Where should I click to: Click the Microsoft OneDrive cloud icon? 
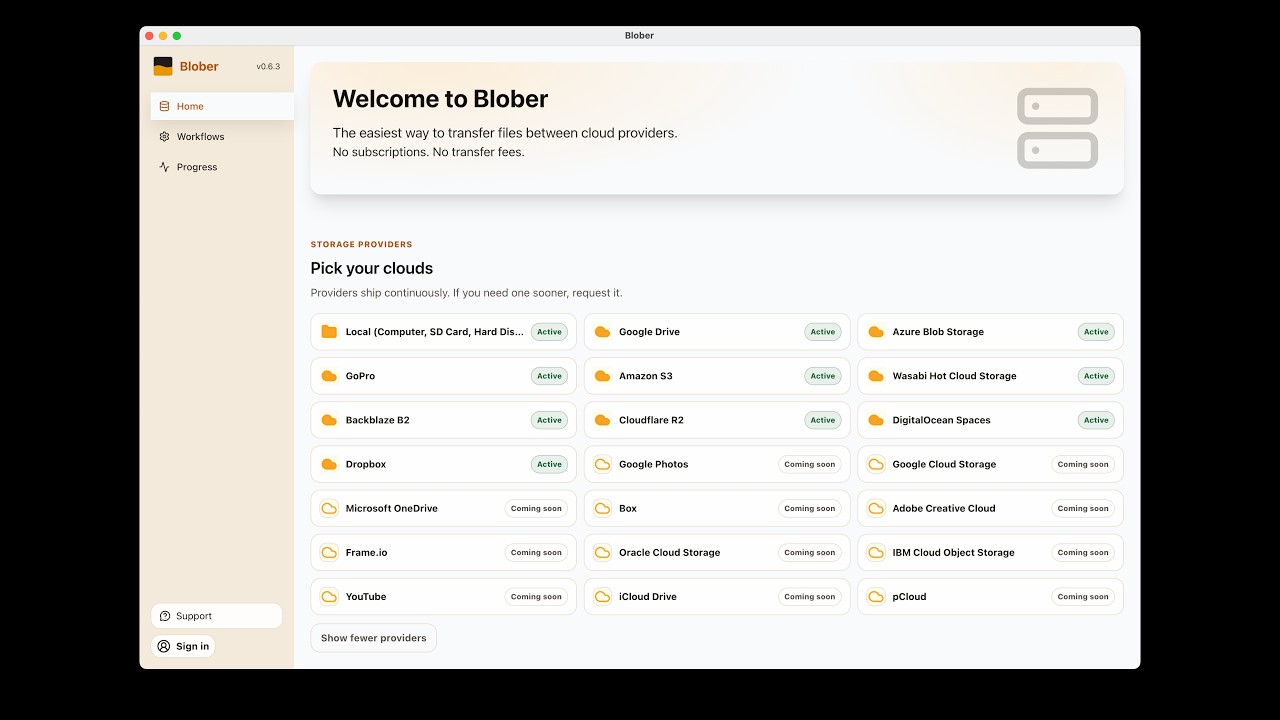[x=329, y=508]
